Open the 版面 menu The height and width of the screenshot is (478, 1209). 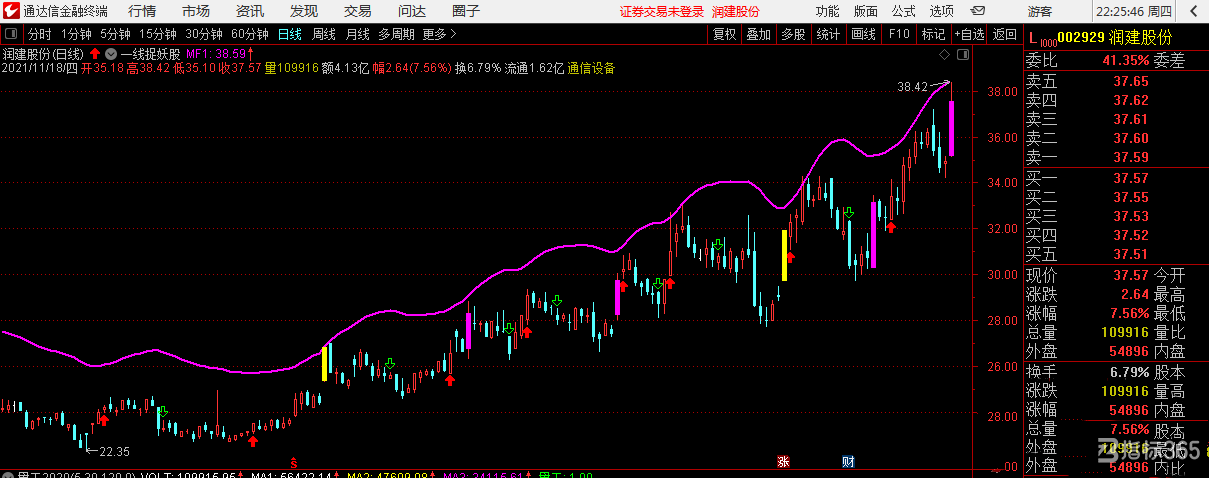[866, 11]
